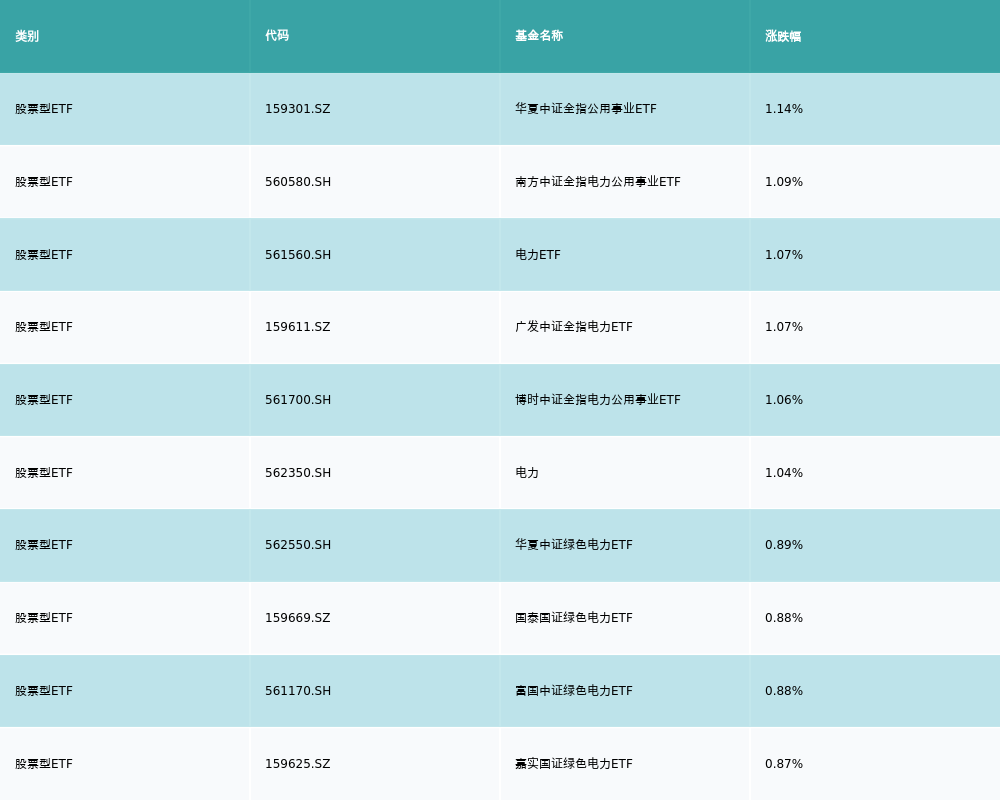
Task: Click the 0.89% change value
Action: click(784, 545)
